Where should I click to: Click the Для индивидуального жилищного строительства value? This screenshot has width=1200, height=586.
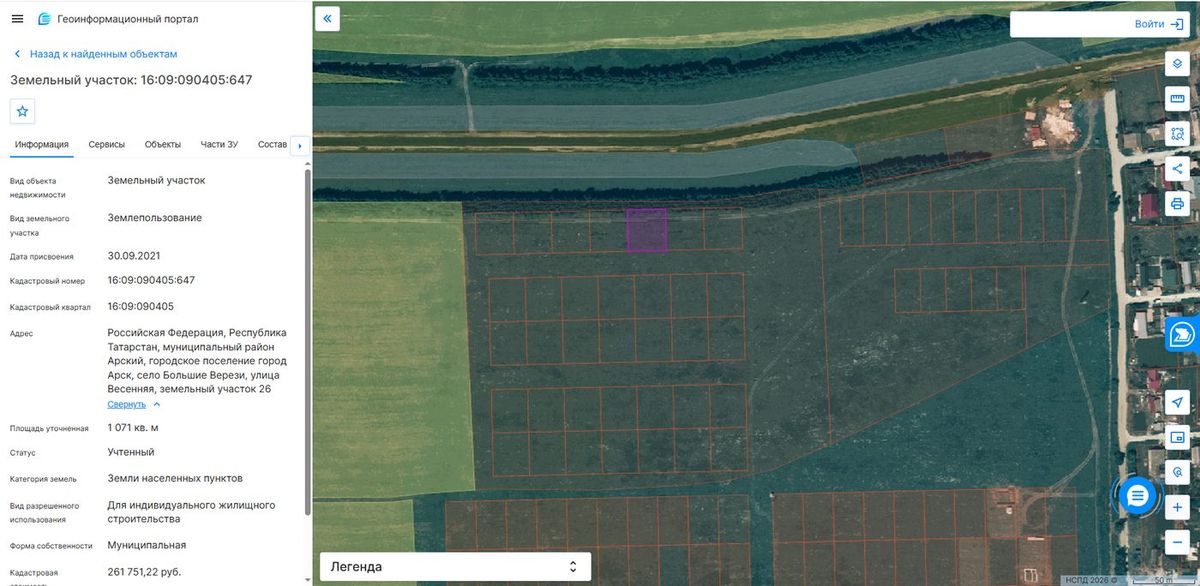[x=191, y=512]
